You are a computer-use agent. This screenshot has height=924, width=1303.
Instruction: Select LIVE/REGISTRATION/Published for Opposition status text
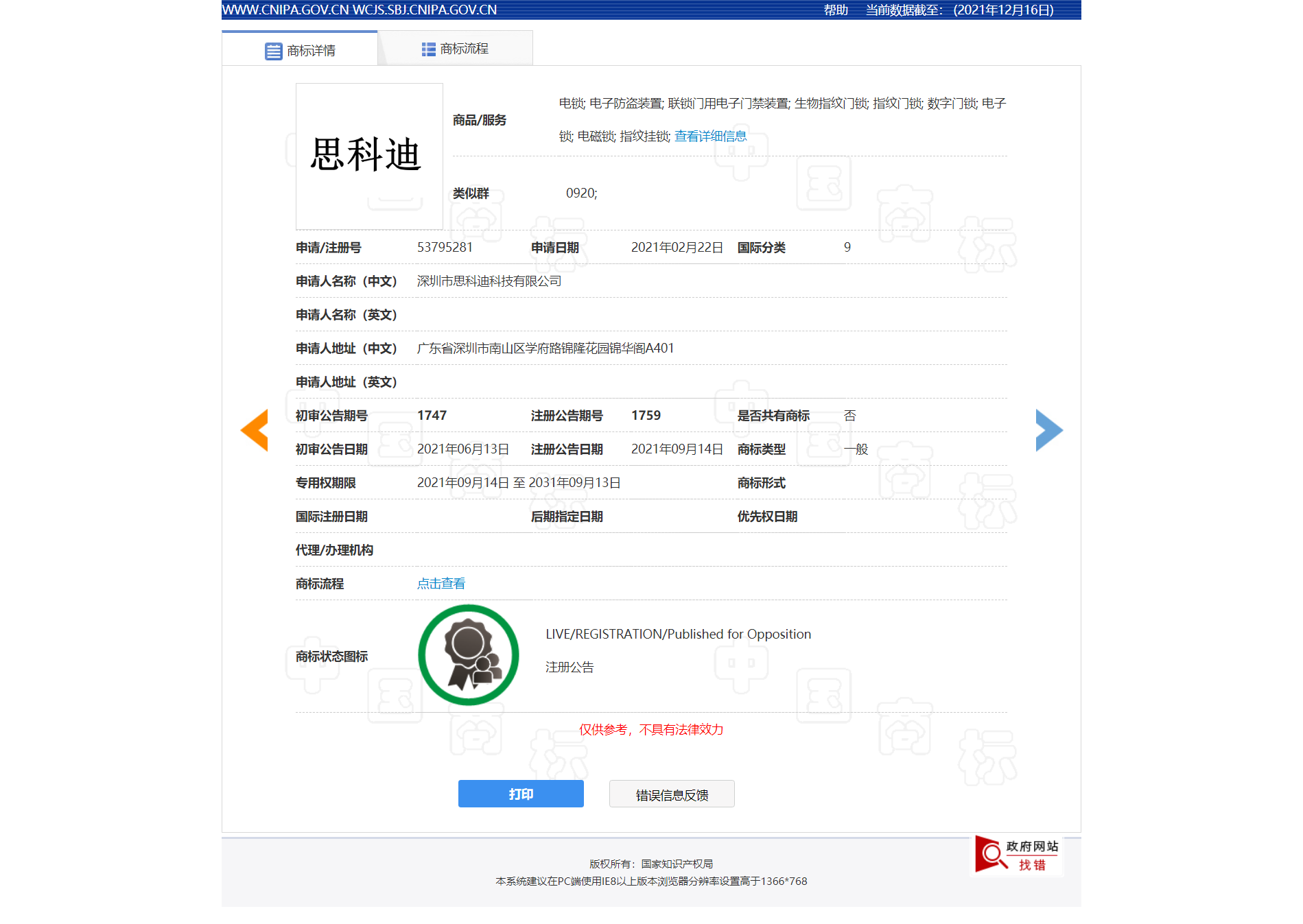[678, 635]
